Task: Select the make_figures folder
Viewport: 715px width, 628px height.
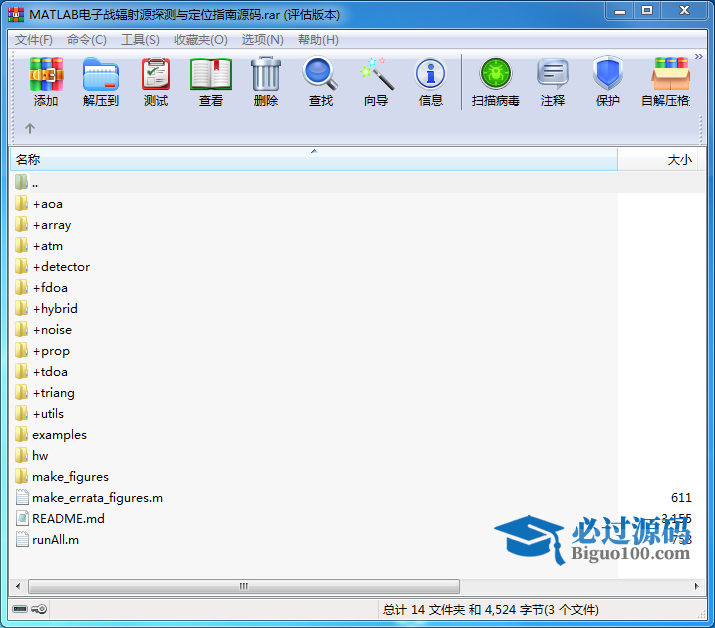Action: coord(62,477)
